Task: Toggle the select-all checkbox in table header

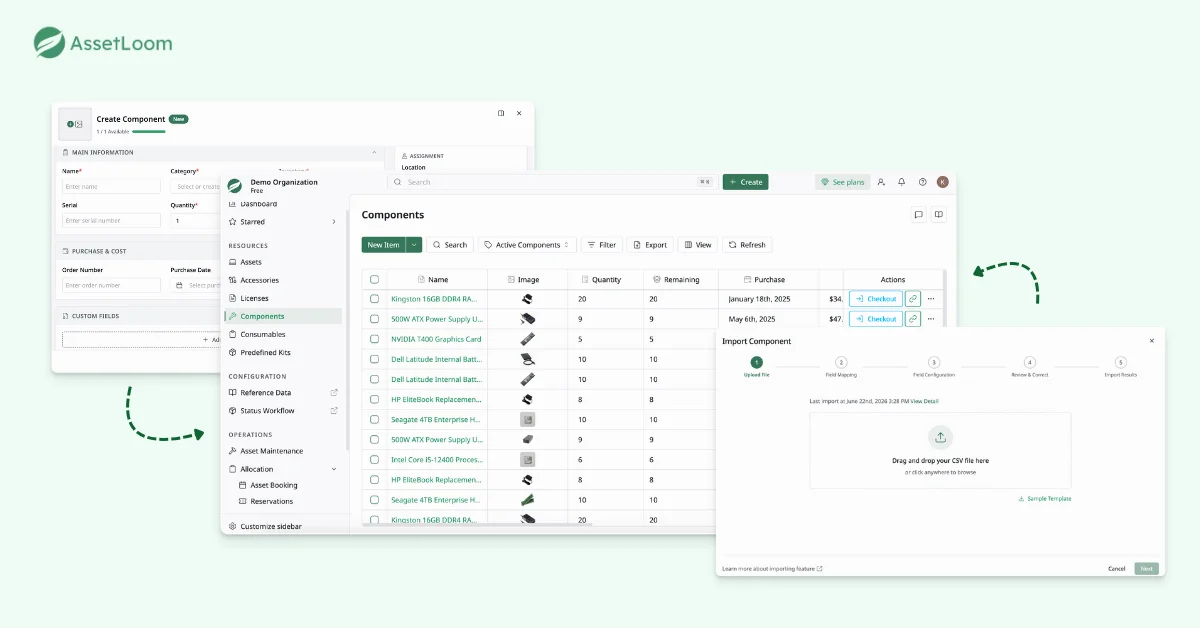Action: click(374, 280)
